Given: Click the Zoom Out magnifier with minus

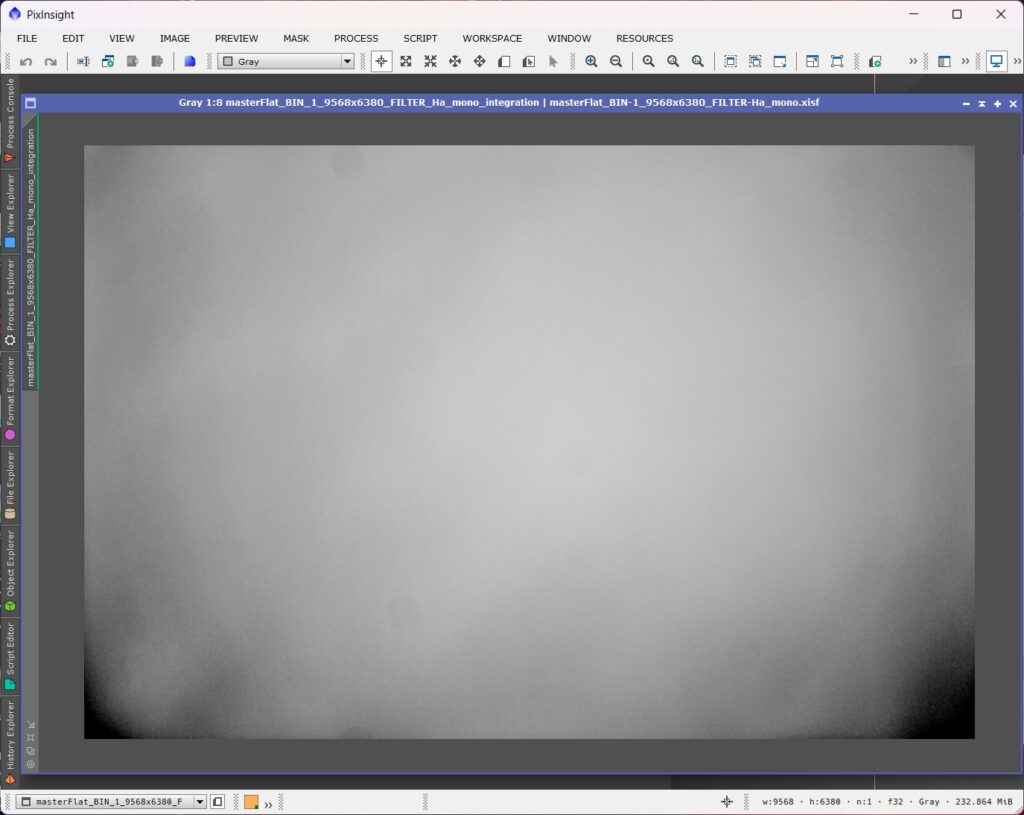Looking at the screenshot, I should 616,61.
